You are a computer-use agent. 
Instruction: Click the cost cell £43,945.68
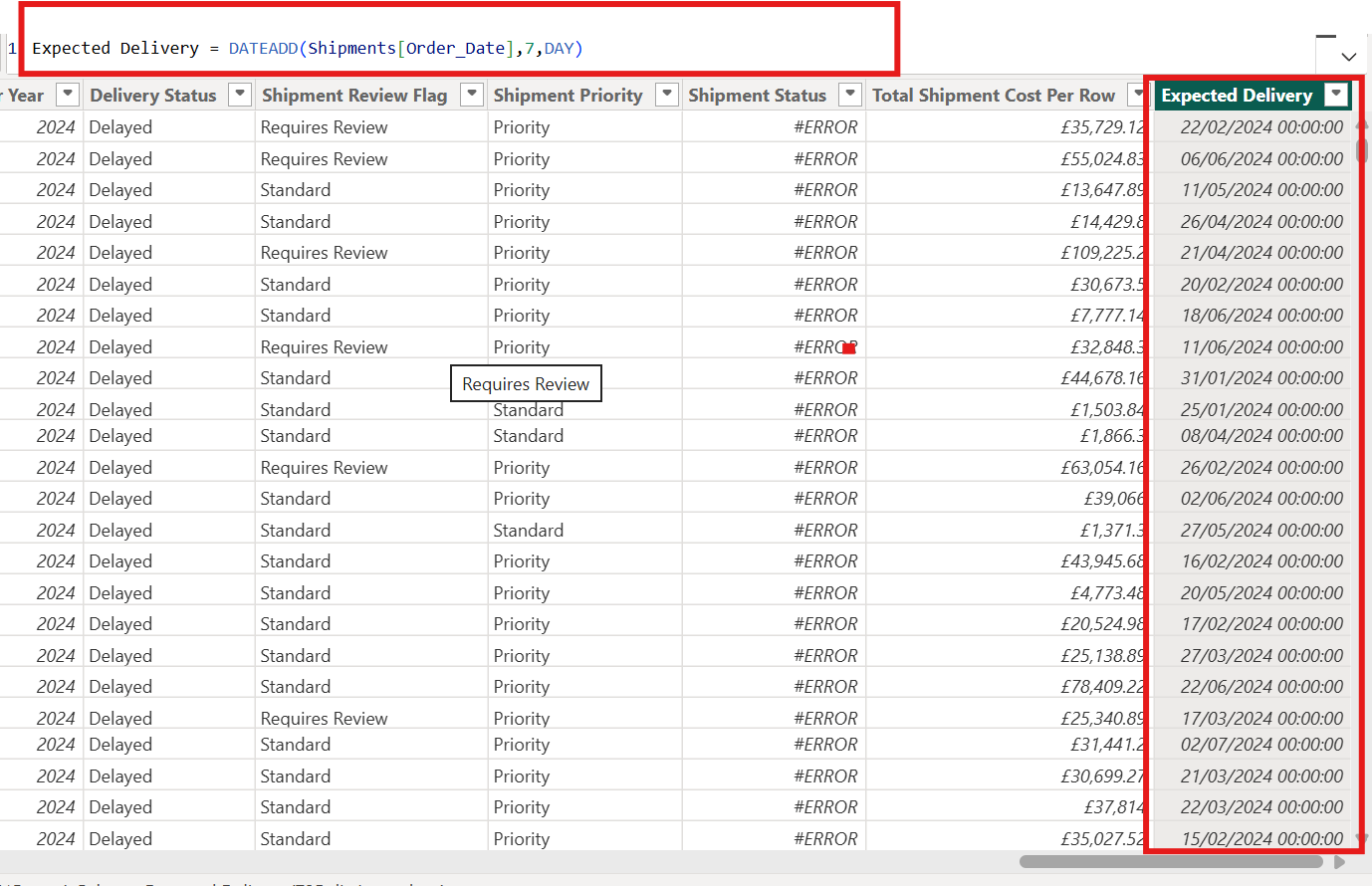tap(1102, 560)
